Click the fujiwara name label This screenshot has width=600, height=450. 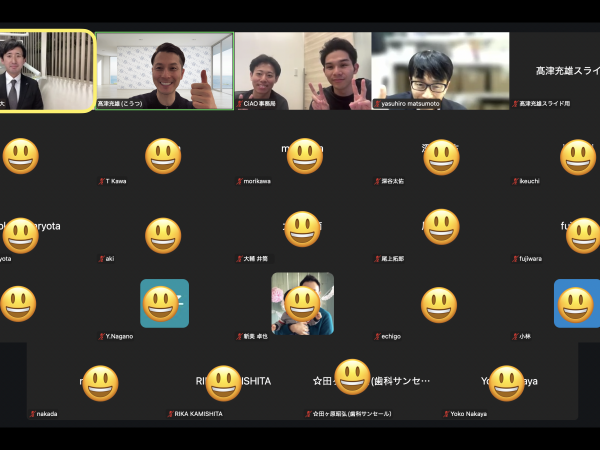tap(530, 259)
